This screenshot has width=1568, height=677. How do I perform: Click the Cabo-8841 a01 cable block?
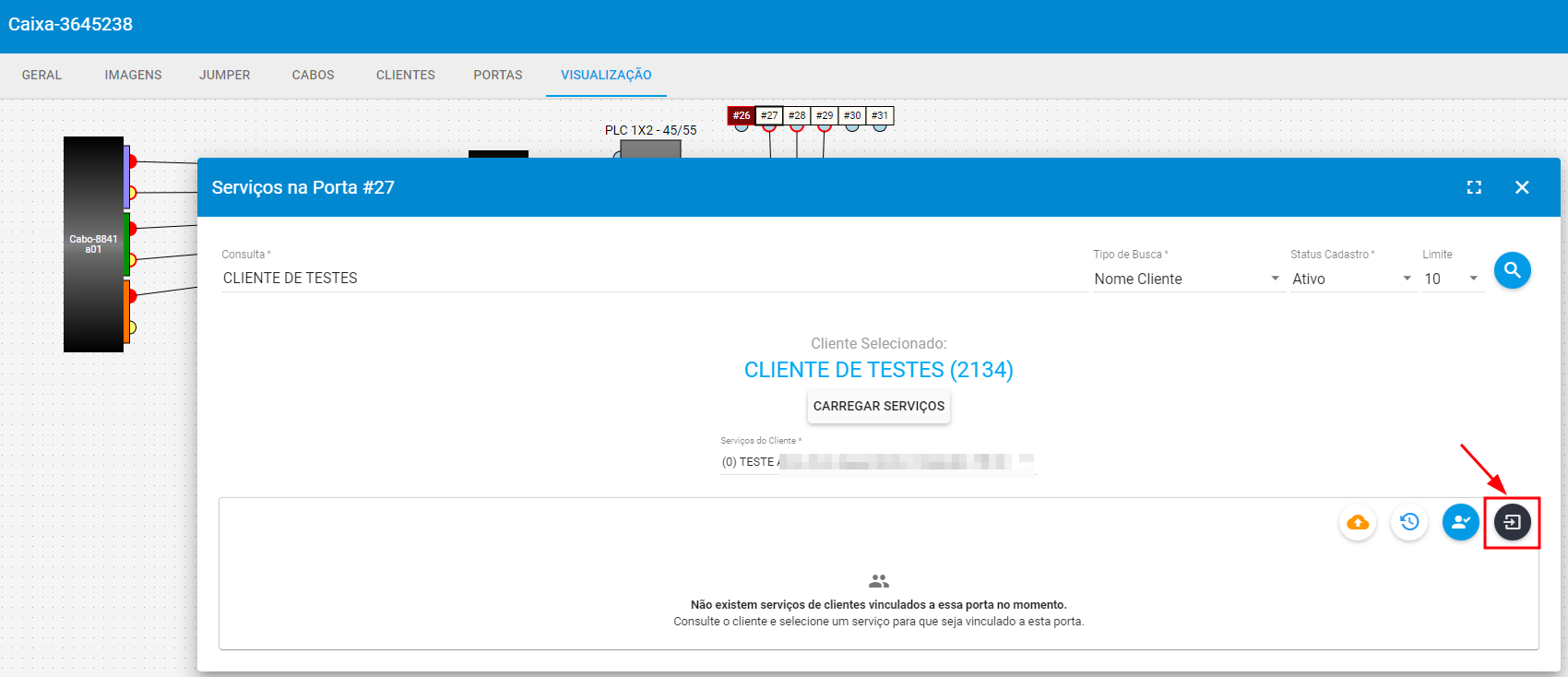click(93, 244)
